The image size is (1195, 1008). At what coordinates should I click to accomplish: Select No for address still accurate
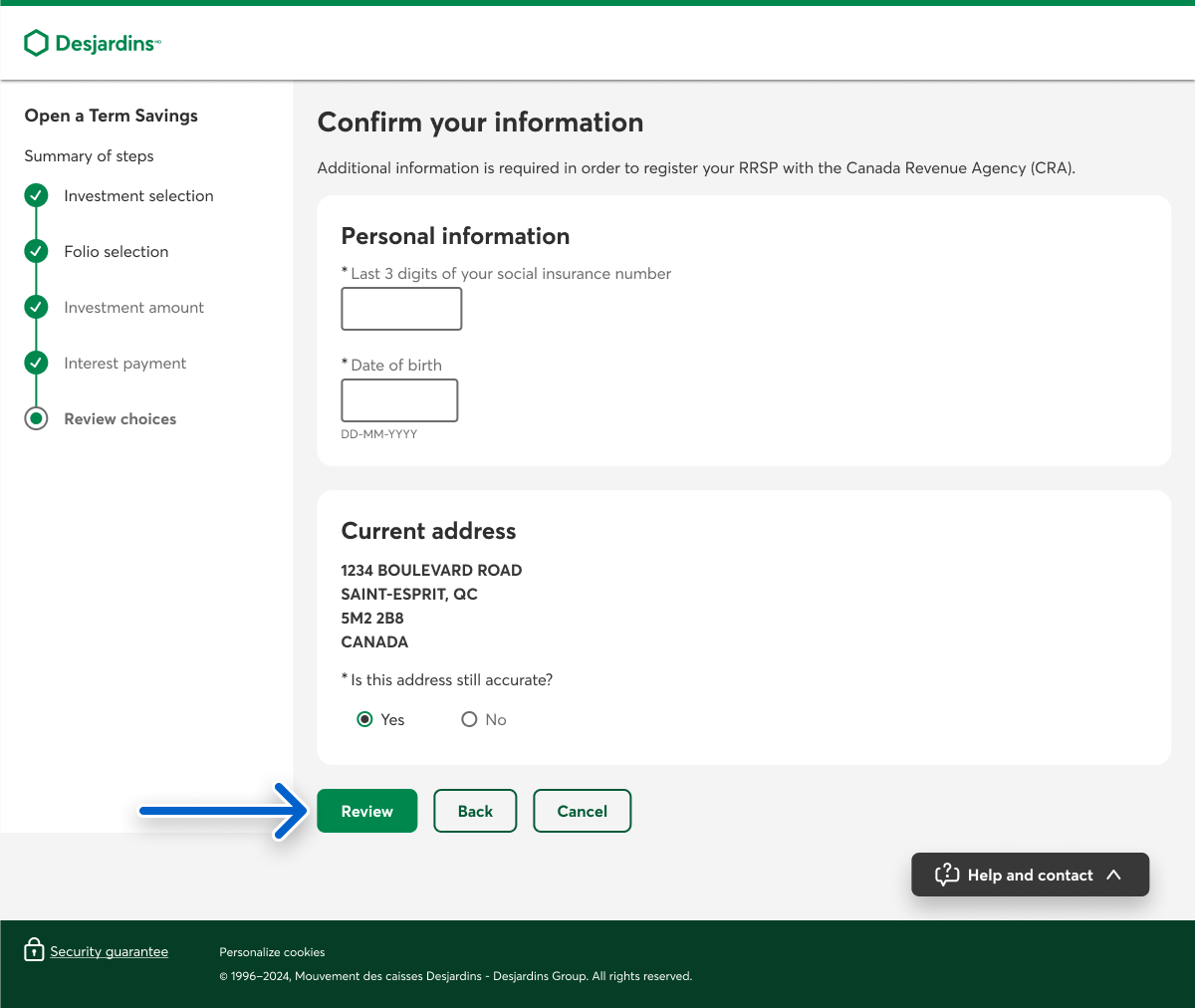click(x=469, y=719)
